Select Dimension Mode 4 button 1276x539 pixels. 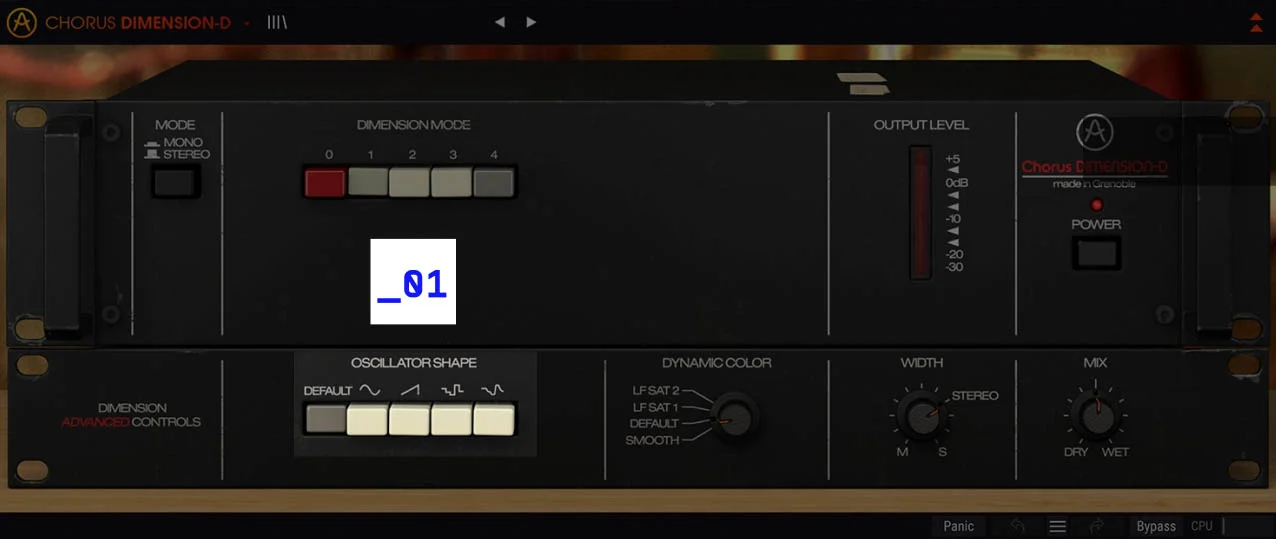pyautogui.click(x=493, y=182)
